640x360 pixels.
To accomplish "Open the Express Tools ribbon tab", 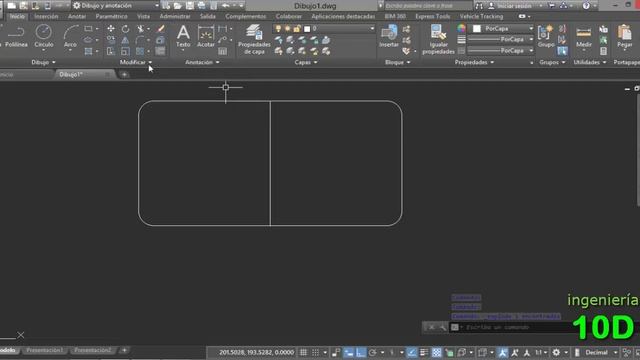I will (x=433, y=16).
